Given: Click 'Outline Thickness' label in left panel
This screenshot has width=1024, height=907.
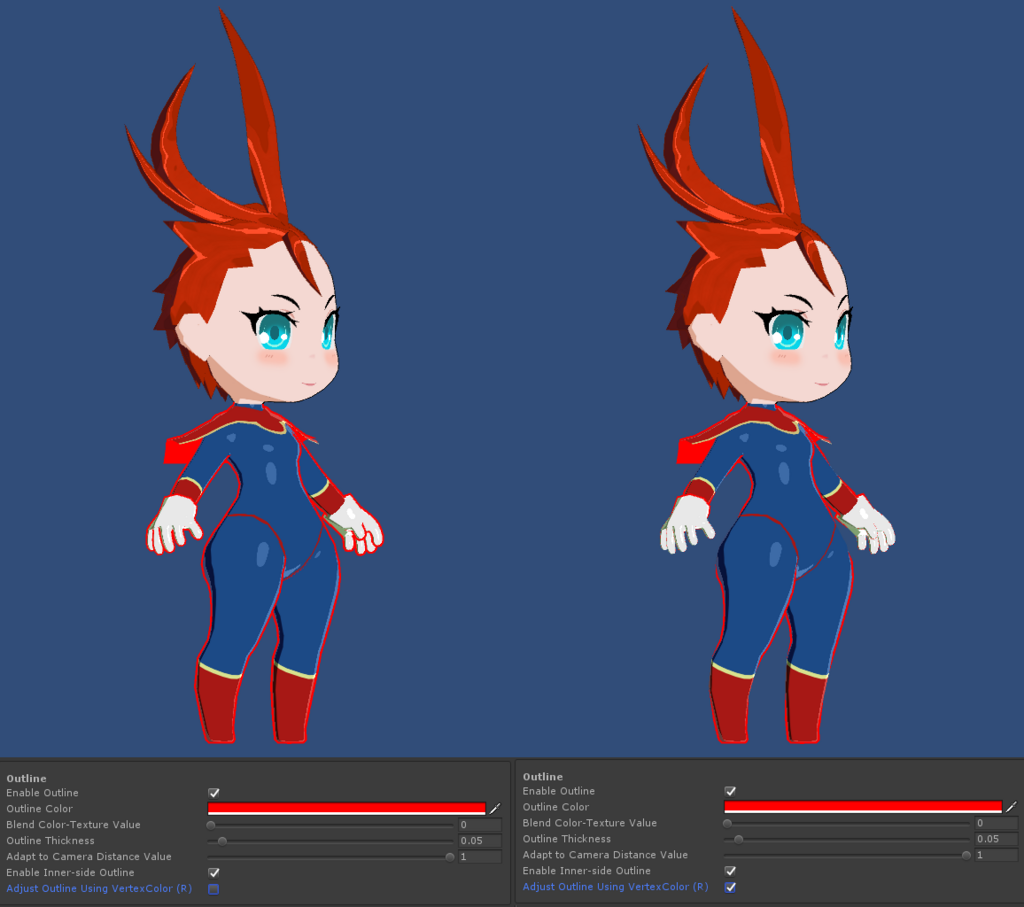Looking at the screenshot, I should 50,840.
